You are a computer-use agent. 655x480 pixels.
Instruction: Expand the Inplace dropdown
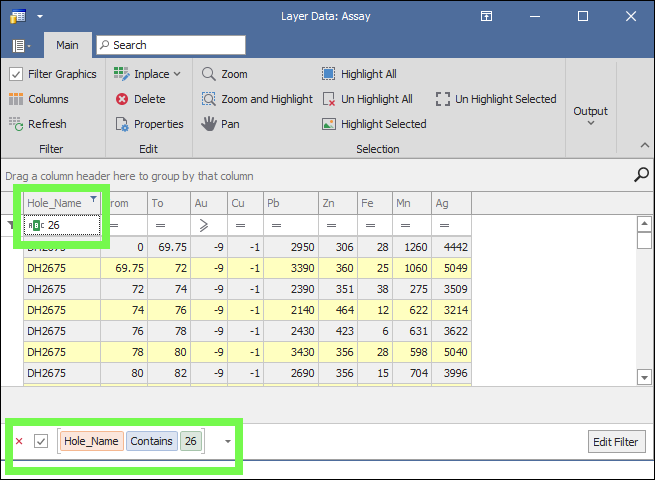tap(177, 74)
